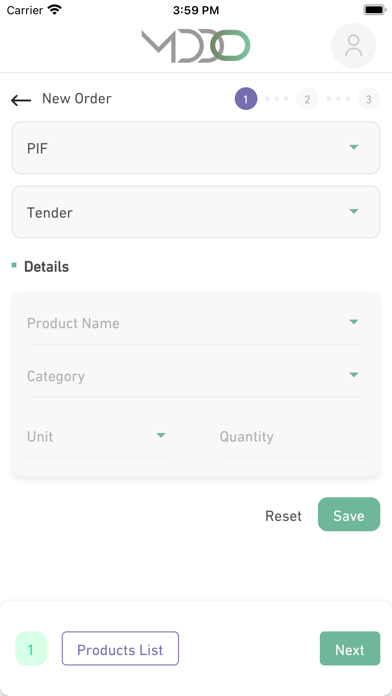Select step 1 in progress indicator
This screenshot has width=392, height=696.
click(x=246, y=99)
